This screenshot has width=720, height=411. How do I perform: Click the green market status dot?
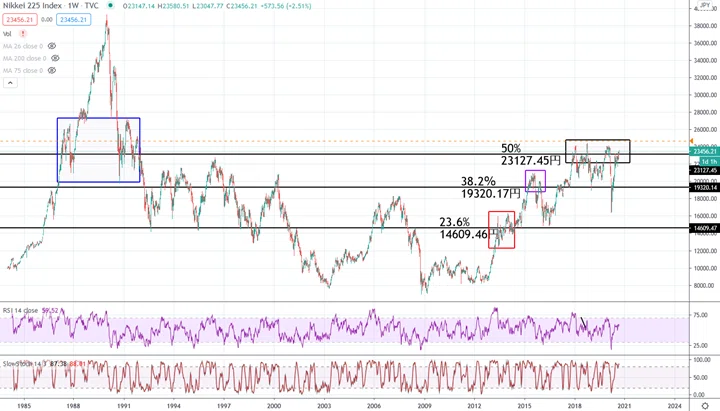click(x=110, y=6)
